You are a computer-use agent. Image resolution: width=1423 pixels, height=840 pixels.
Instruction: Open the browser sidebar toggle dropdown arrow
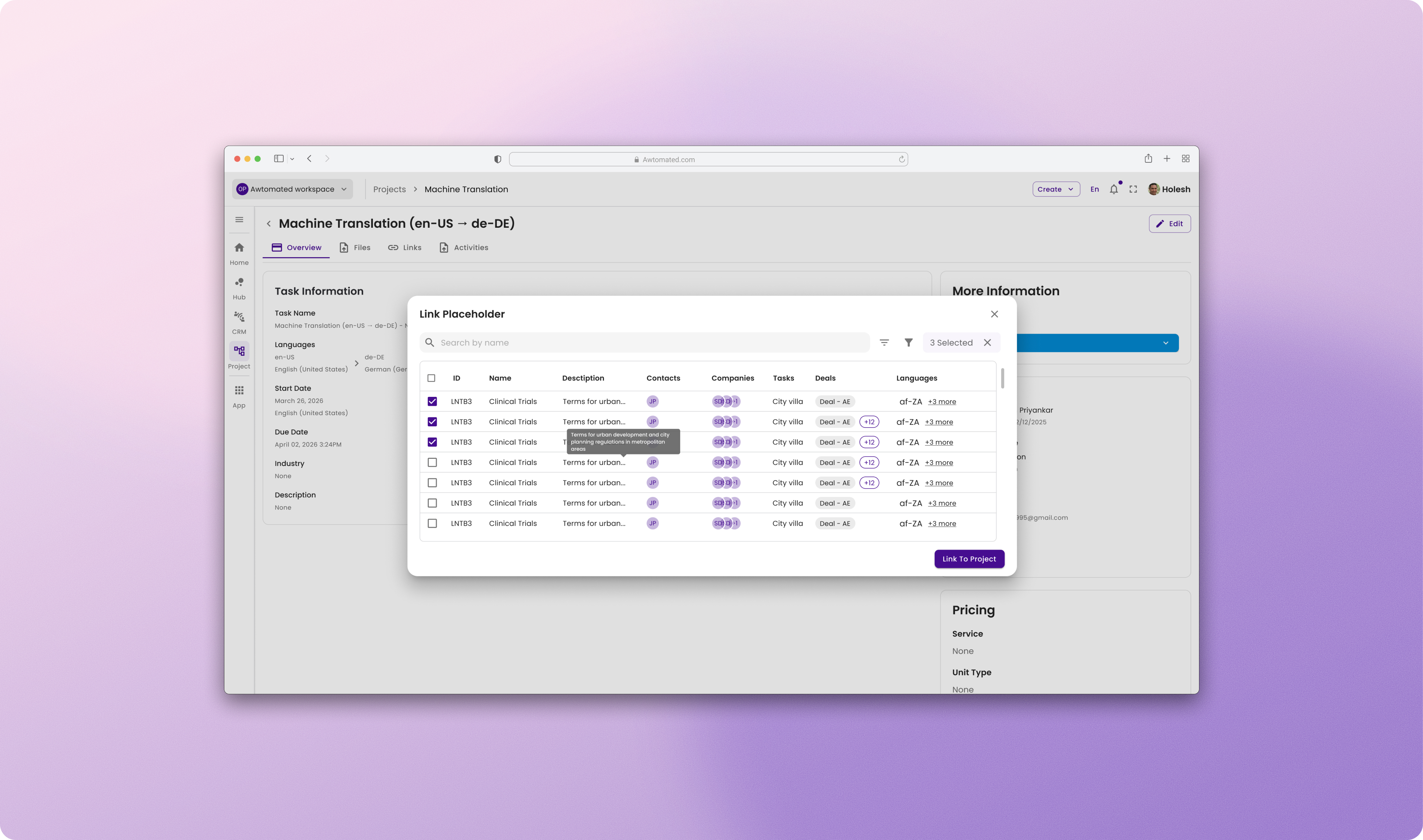pos(292,159)
